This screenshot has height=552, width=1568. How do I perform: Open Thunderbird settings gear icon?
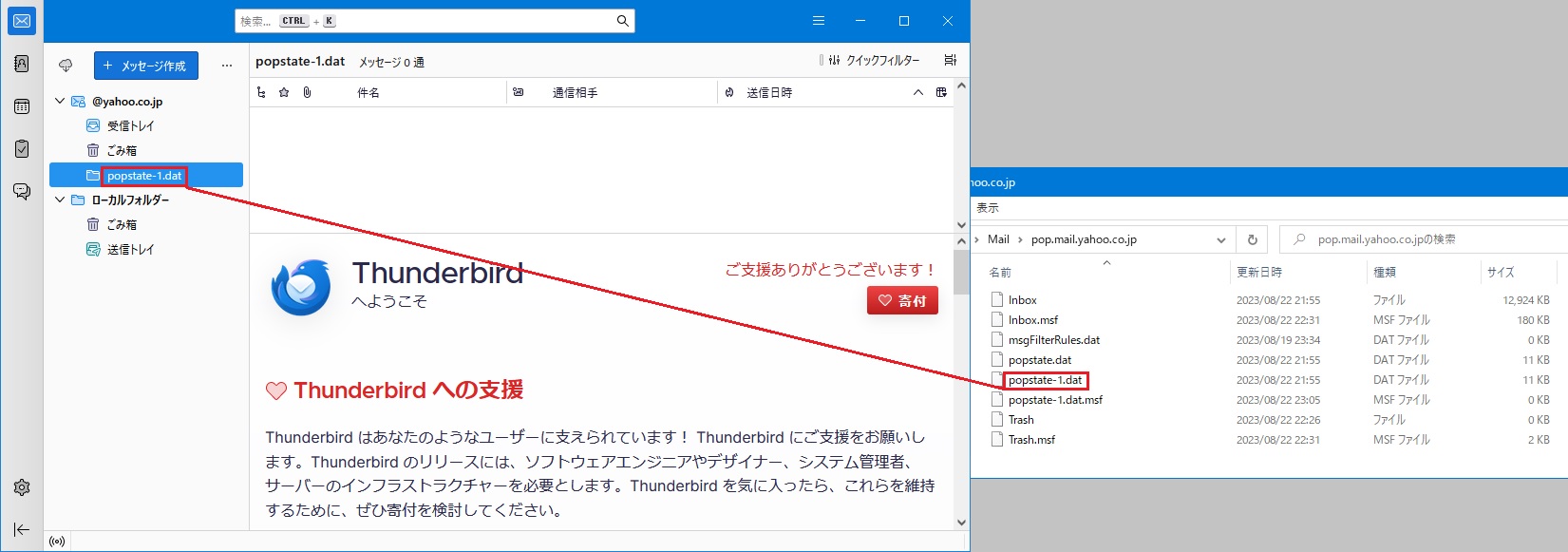point(22,487)
